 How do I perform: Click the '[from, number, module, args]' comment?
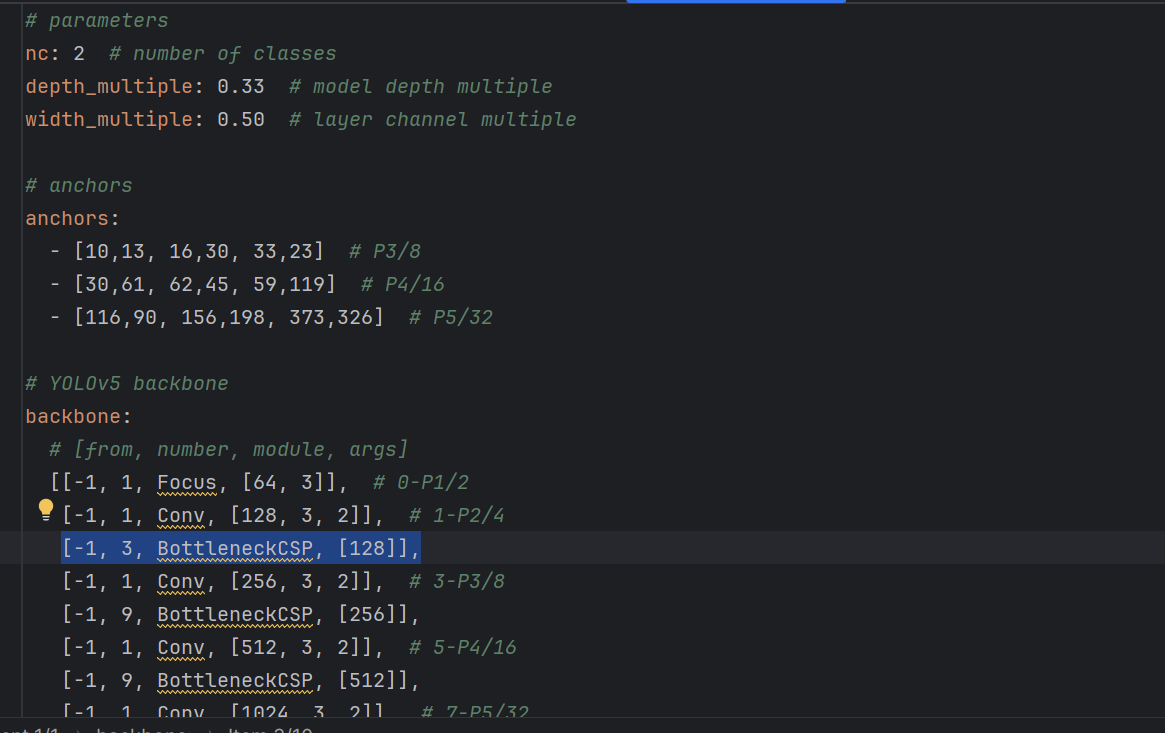(229, 449)
